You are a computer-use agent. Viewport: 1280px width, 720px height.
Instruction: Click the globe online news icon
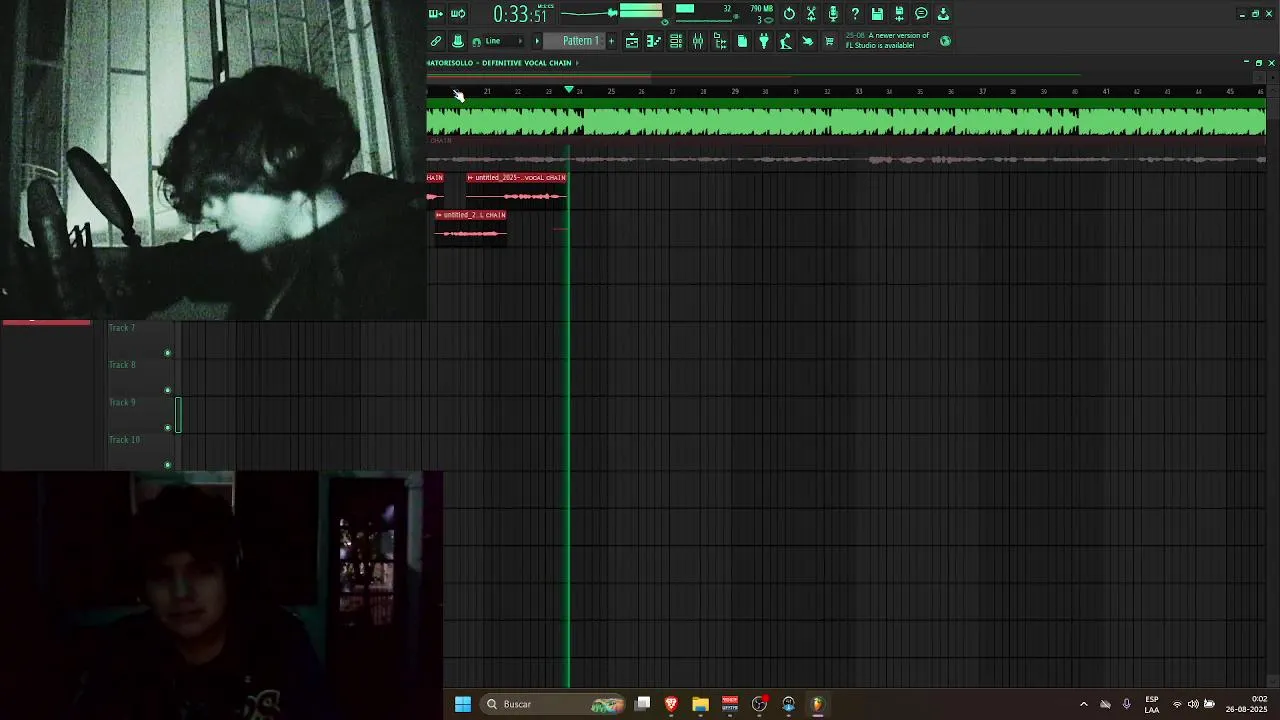[x=945, y=41]
